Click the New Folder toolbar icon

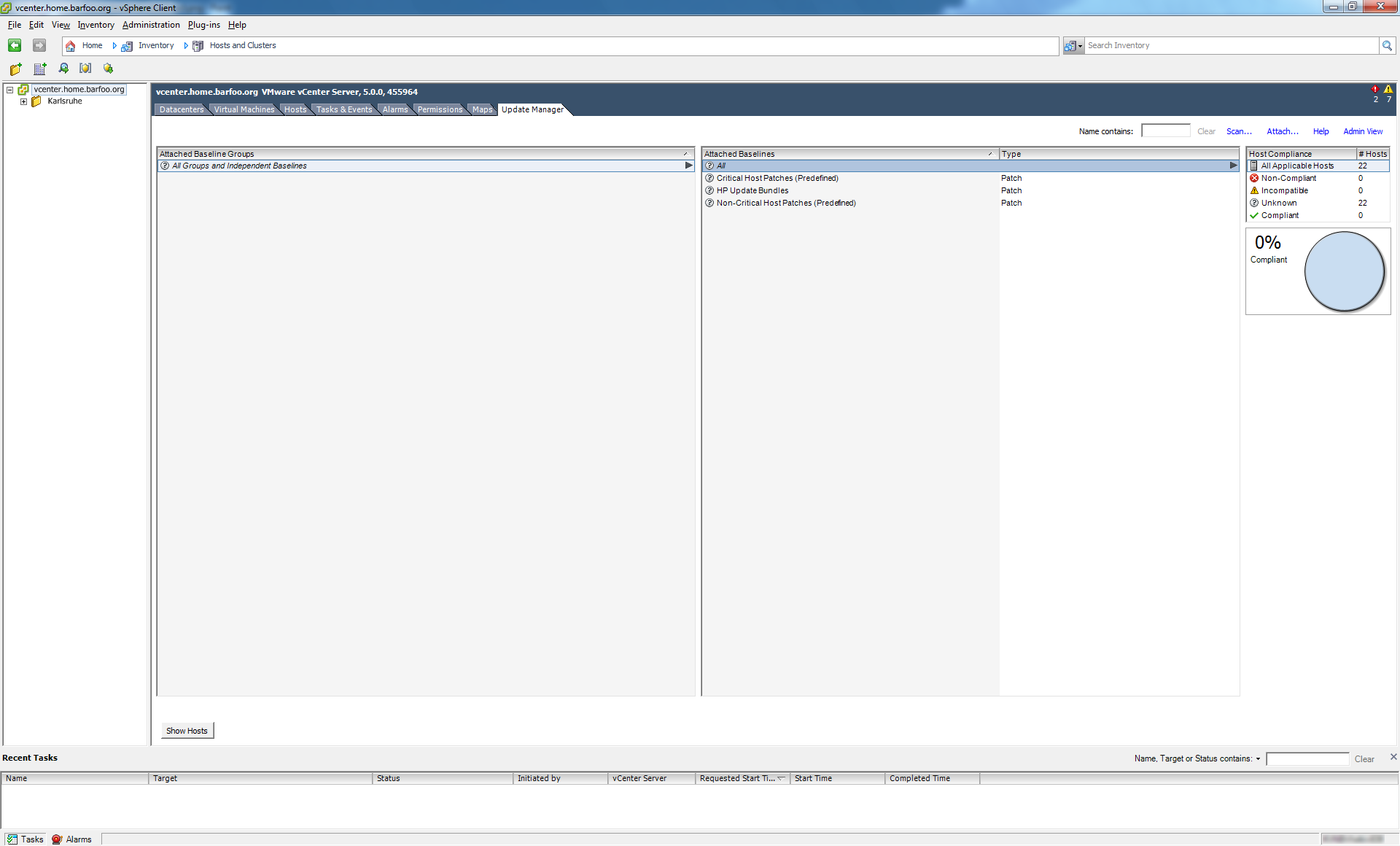[x=15, y=69]
